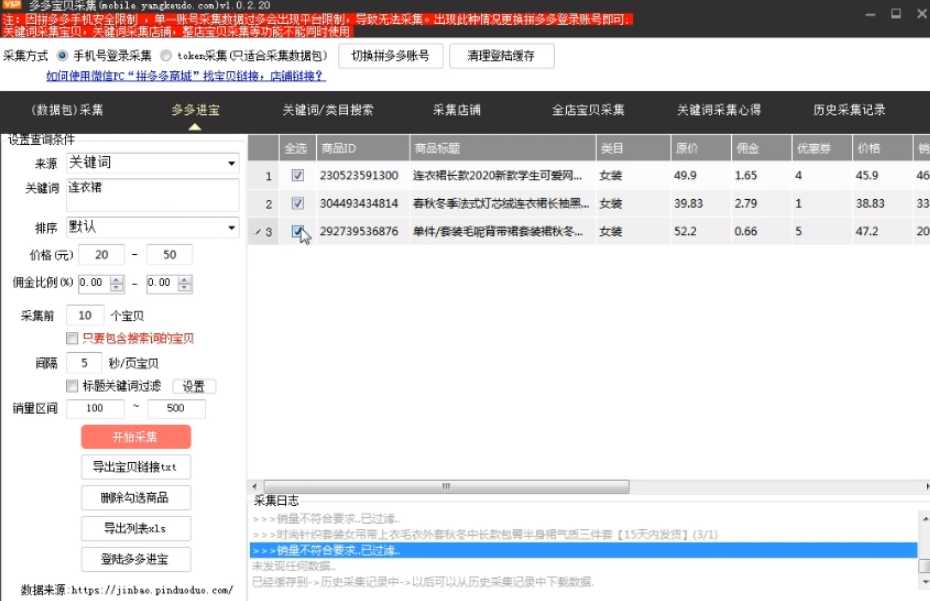Click the 2.79 commission cell
930x601 pixels.
coord(762,203)
